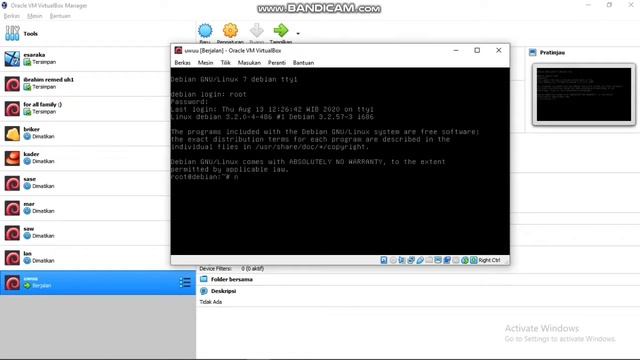Maximize the uwuu VM window
Screen dimensions: 640x360
[477, 50]
